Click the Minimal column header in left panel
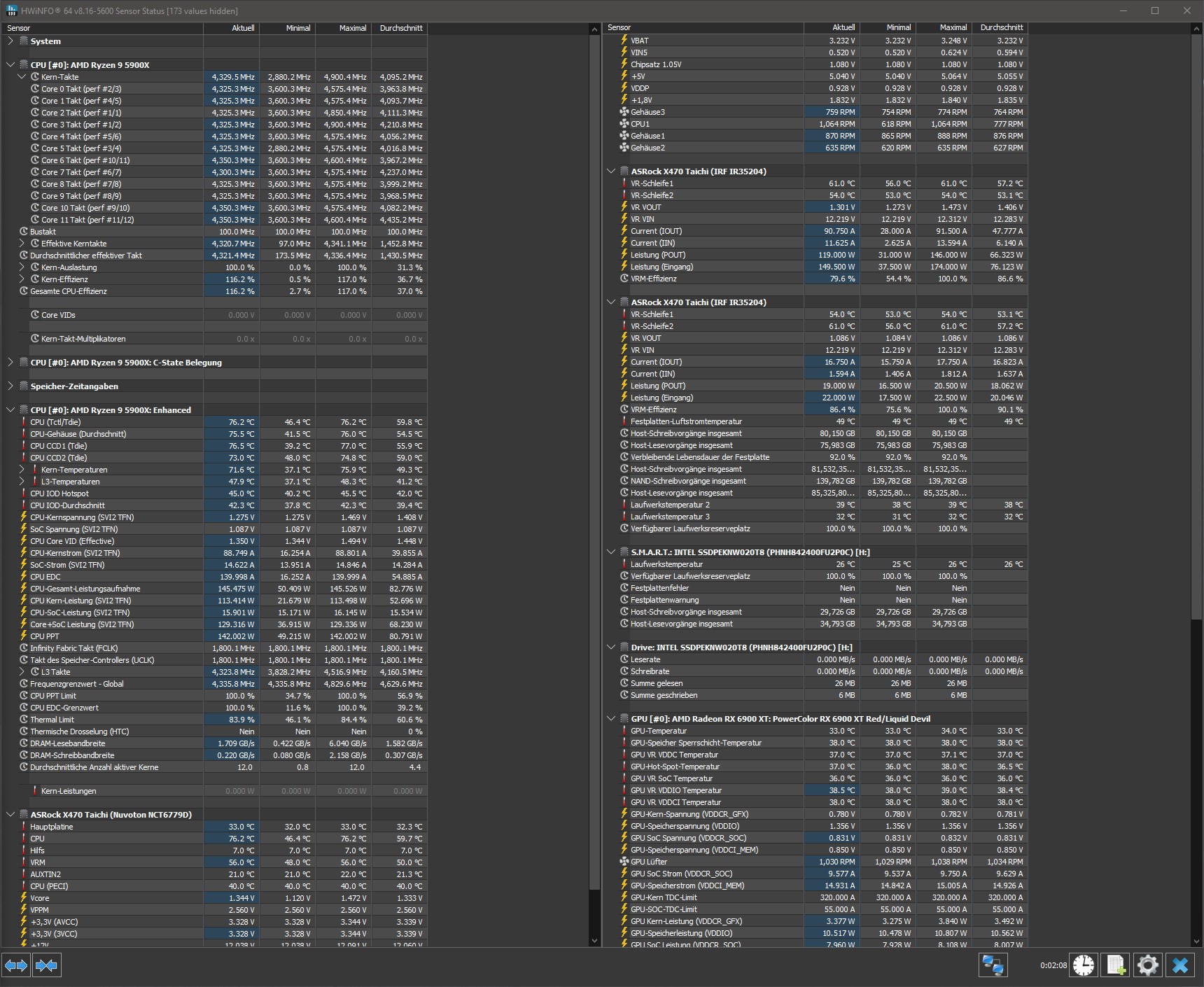This screenshot has width=1204, height=987. click(x=287, y=28)
